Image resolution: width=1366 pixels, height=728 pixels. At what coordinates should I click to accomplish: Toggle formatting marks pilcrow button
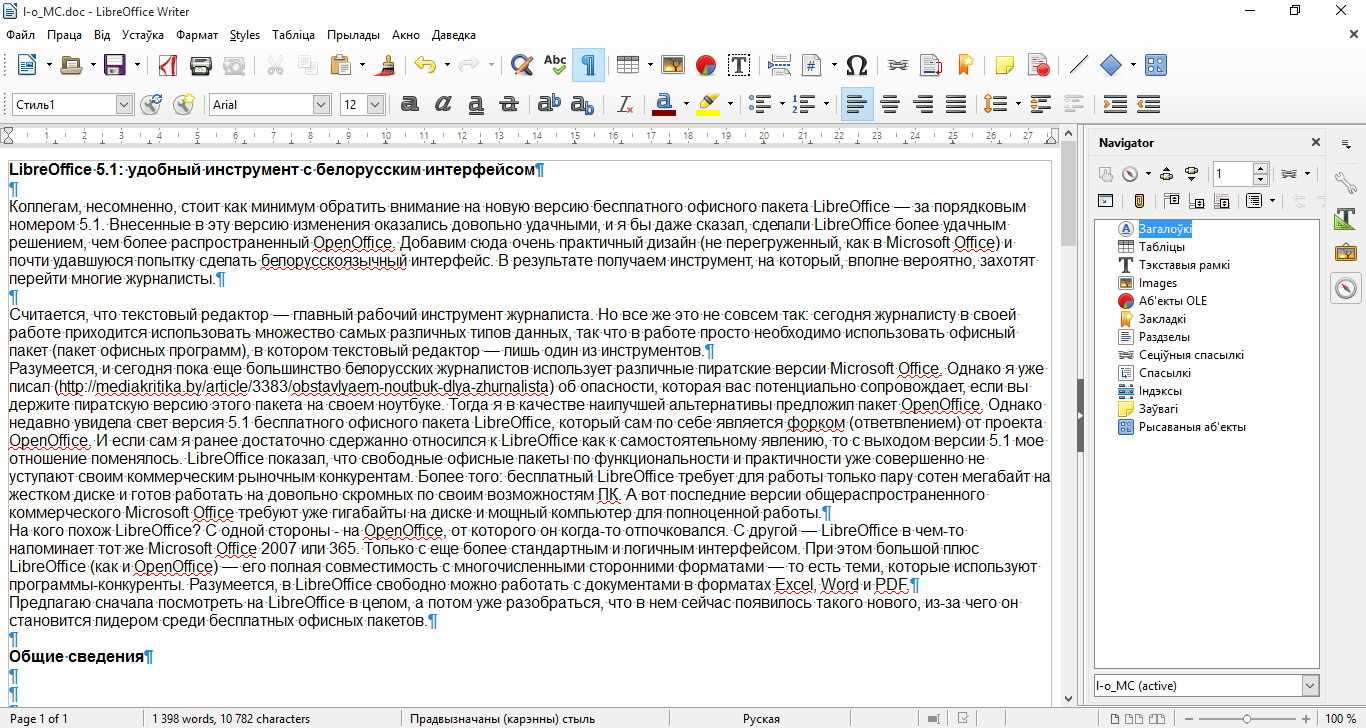588,66
